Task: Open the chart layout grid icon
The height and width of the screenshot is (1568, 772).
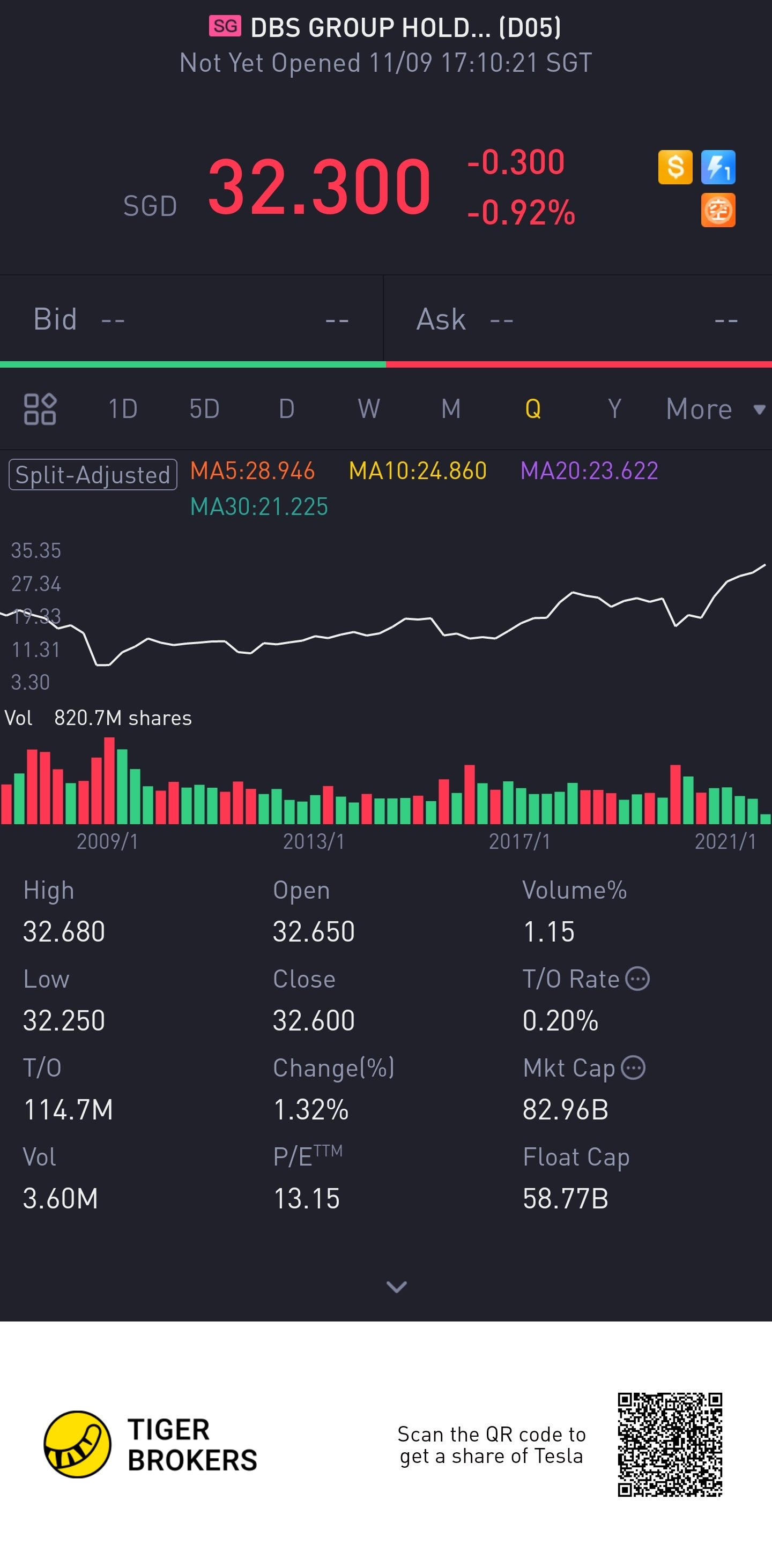Action: click(x=40, y=408)
